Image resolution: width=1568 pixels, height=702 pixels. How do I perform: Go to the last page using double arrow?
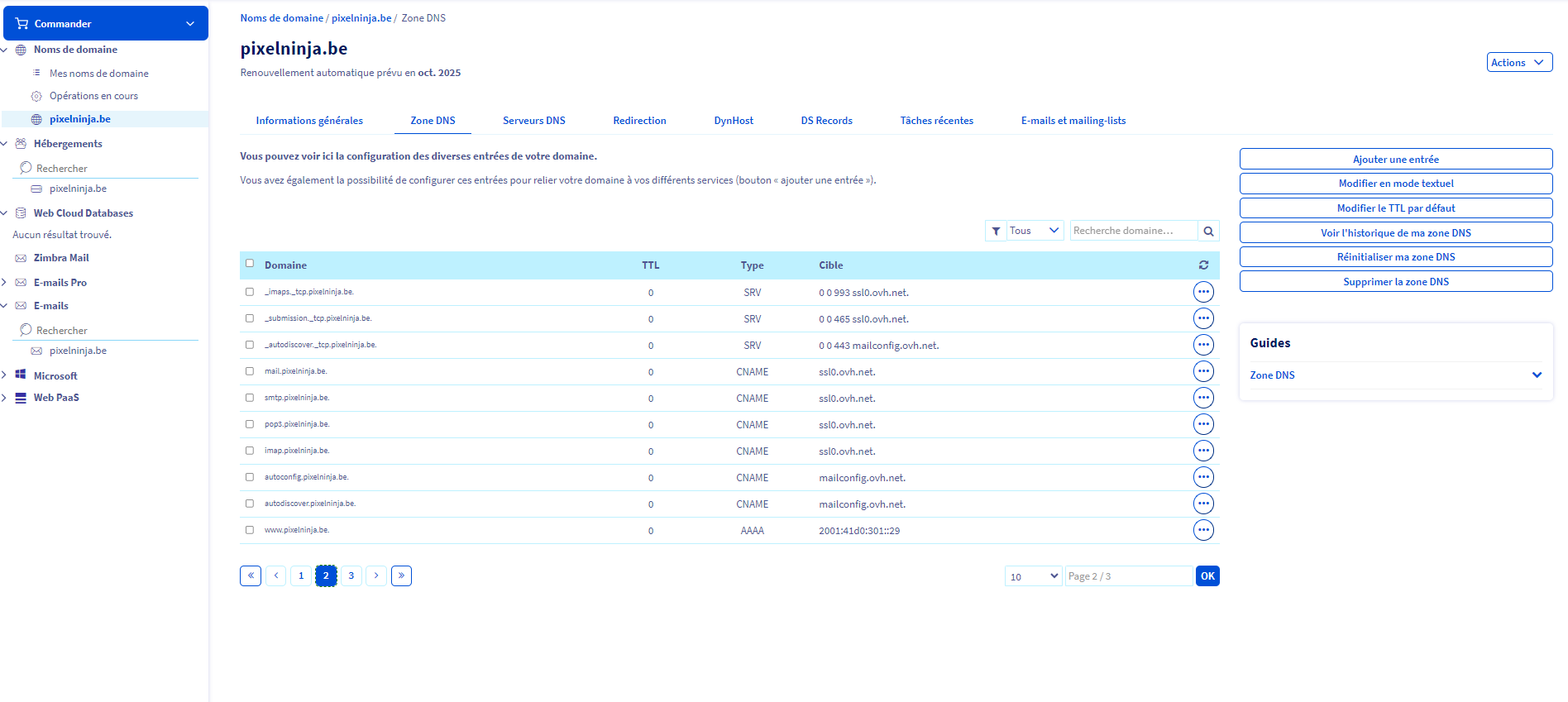[401, 575]
